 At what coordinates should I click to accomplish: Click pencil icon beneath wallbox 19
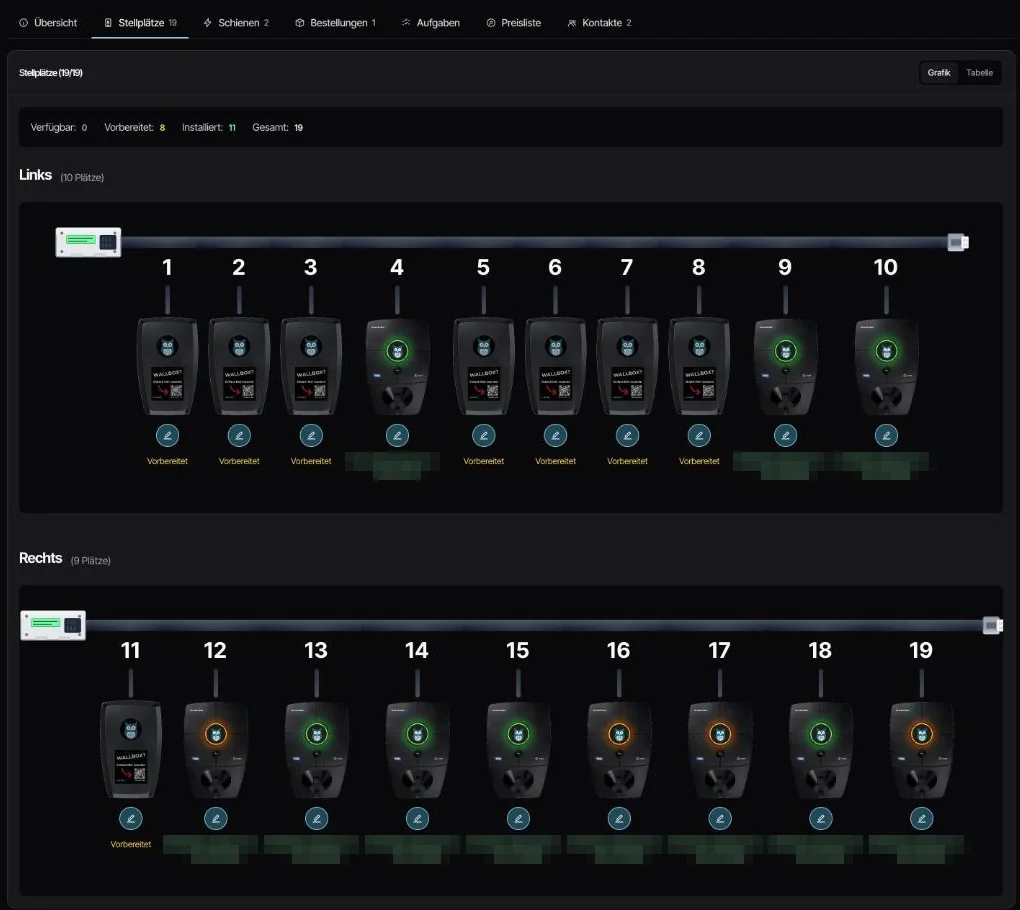[x=921, y=818]
